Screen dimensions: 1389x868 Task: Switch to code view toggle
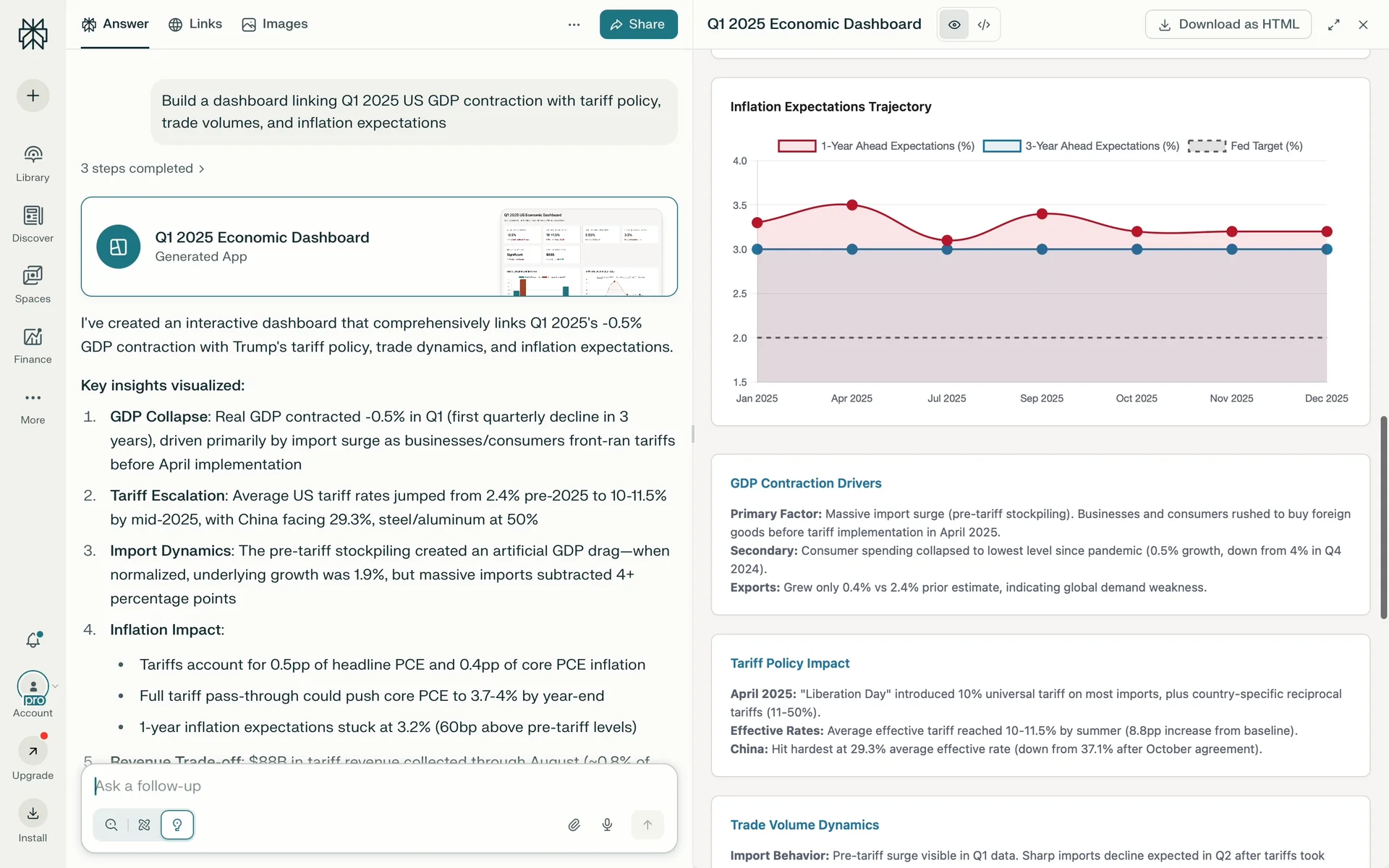coord(984,25)
